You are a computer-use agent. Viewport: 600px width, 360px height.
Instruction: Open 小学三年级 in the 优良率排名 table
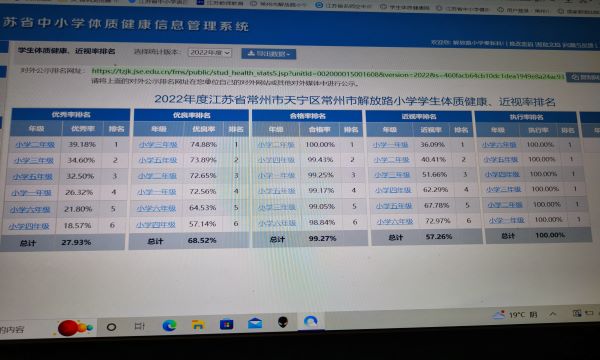point(158,145)
